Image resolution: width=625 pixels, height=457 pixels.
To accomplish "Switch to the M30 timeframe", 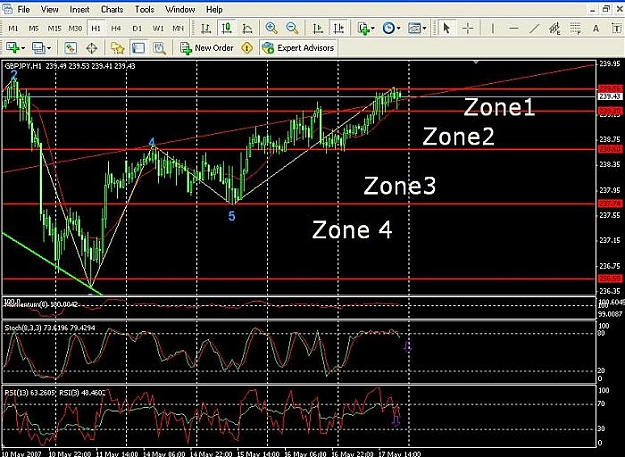I will click(75, 28).
